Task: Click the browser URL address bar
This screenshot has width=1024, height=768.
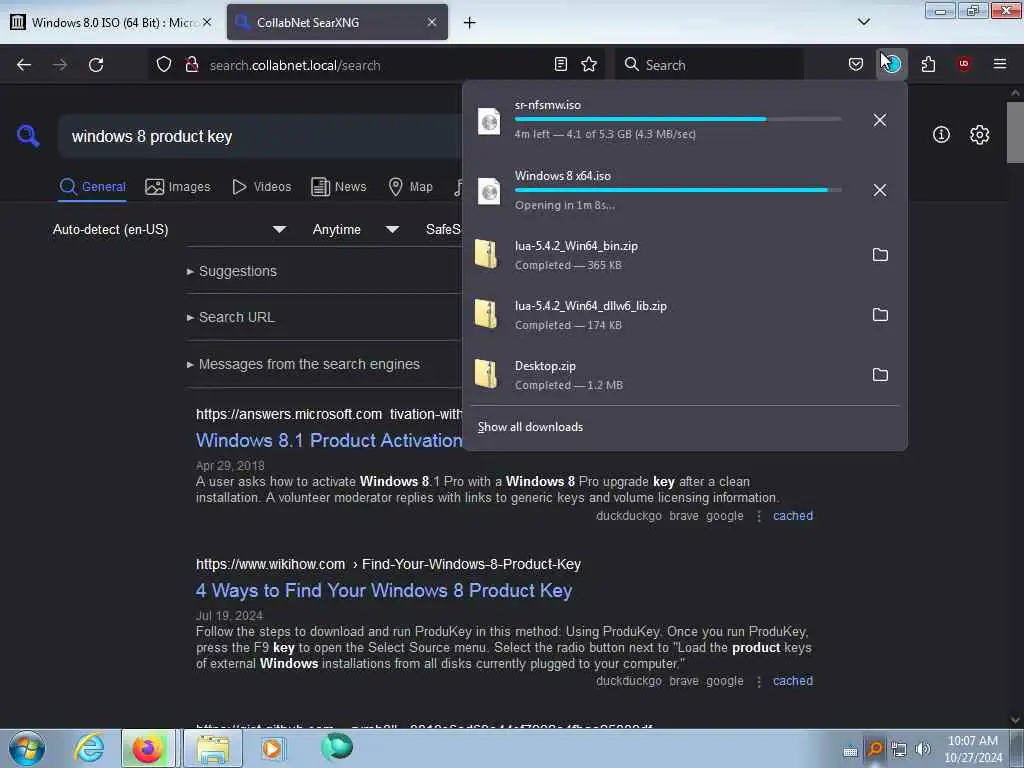Action: click(x=376, y=65)
